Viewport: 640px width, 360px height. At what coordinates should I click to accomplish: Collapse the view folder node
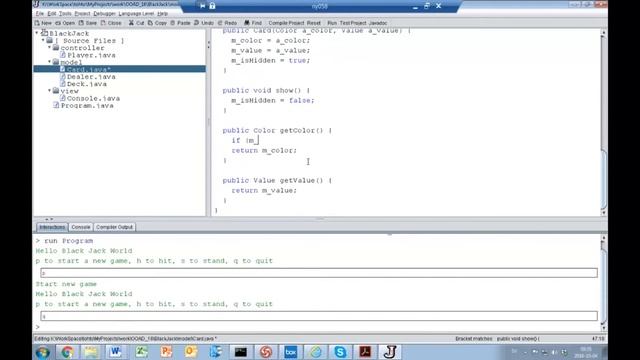click(50, 91)
